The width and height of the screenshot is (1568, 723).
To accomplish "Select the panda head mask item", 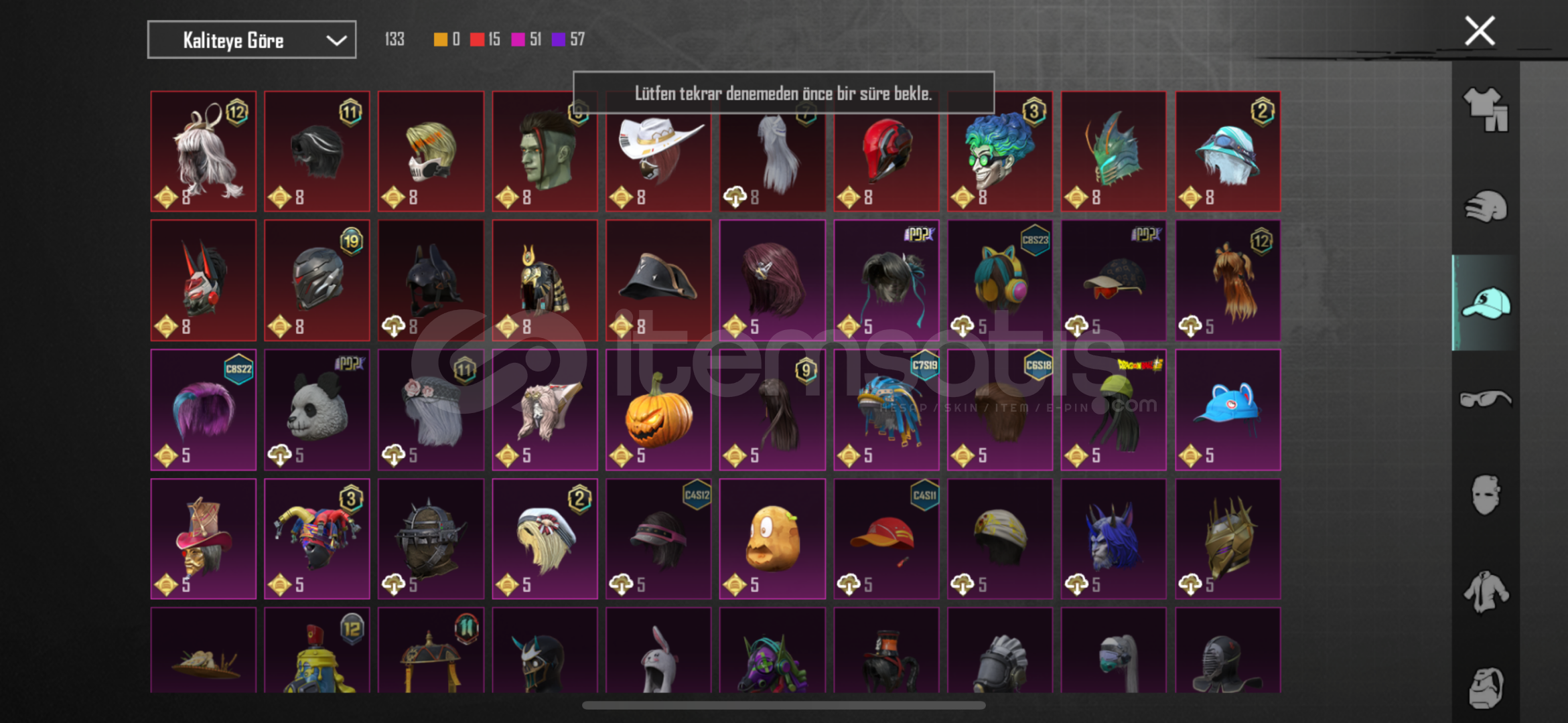I will pos(317,410).
